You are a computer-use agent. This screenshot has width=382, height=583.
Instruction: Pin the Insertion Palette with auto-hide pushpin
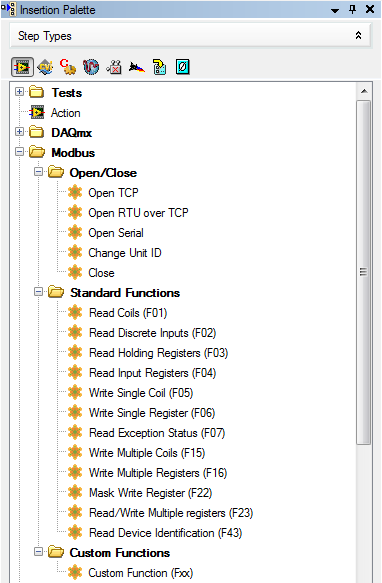pos(353,9)
